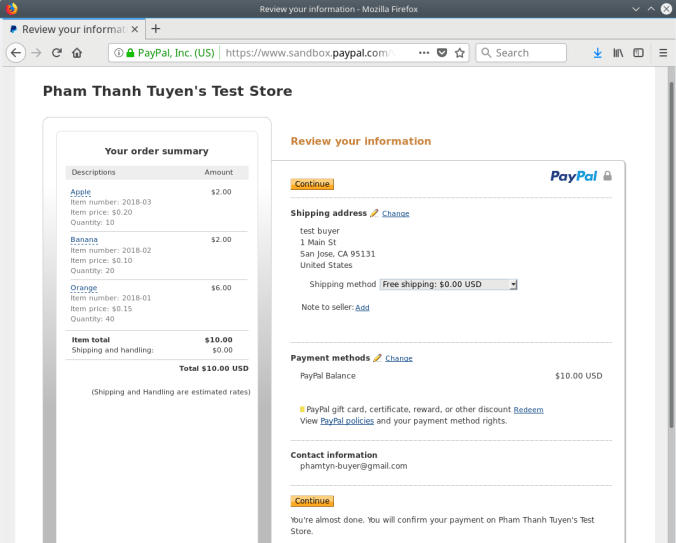This screenshot has width=676, height=543.
Task: Open the Library icon in toolbar
Action: (618, 53)
